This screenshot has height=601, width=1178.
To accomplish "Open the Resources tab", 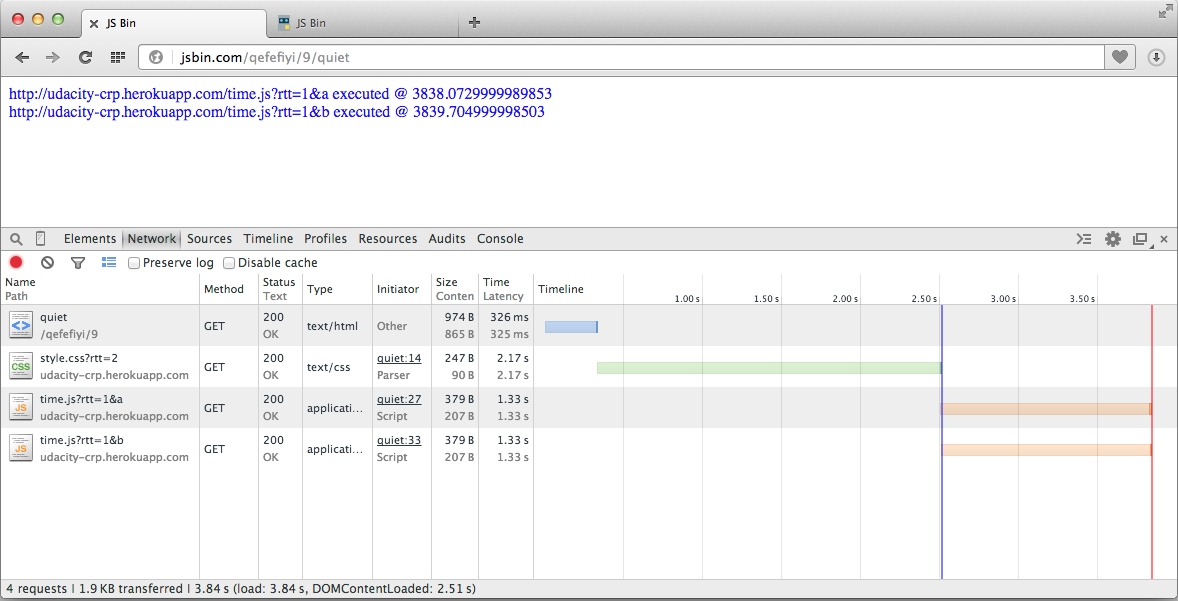I will (388, 239).
